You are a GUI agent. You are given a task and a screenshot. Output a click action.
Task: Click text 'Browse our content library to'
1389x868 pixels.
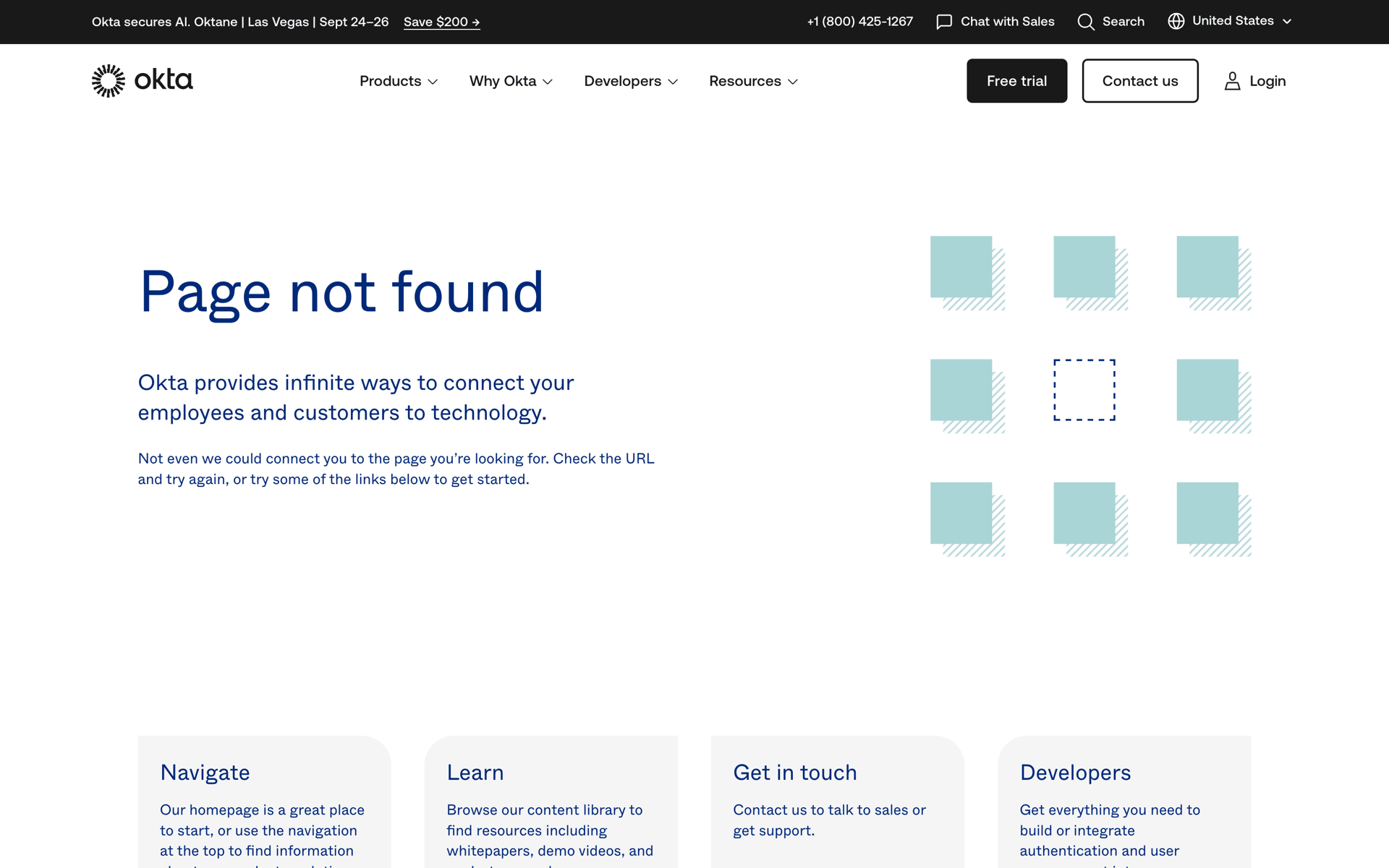[x=545, y=810]
